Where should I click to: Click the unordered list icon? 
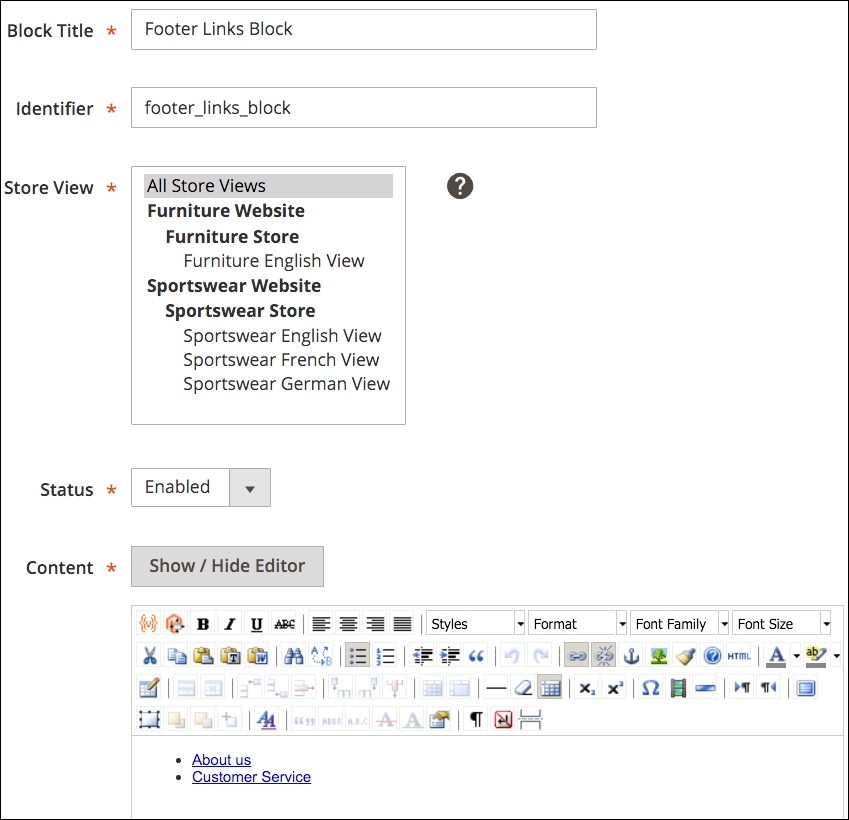(356, 657)
